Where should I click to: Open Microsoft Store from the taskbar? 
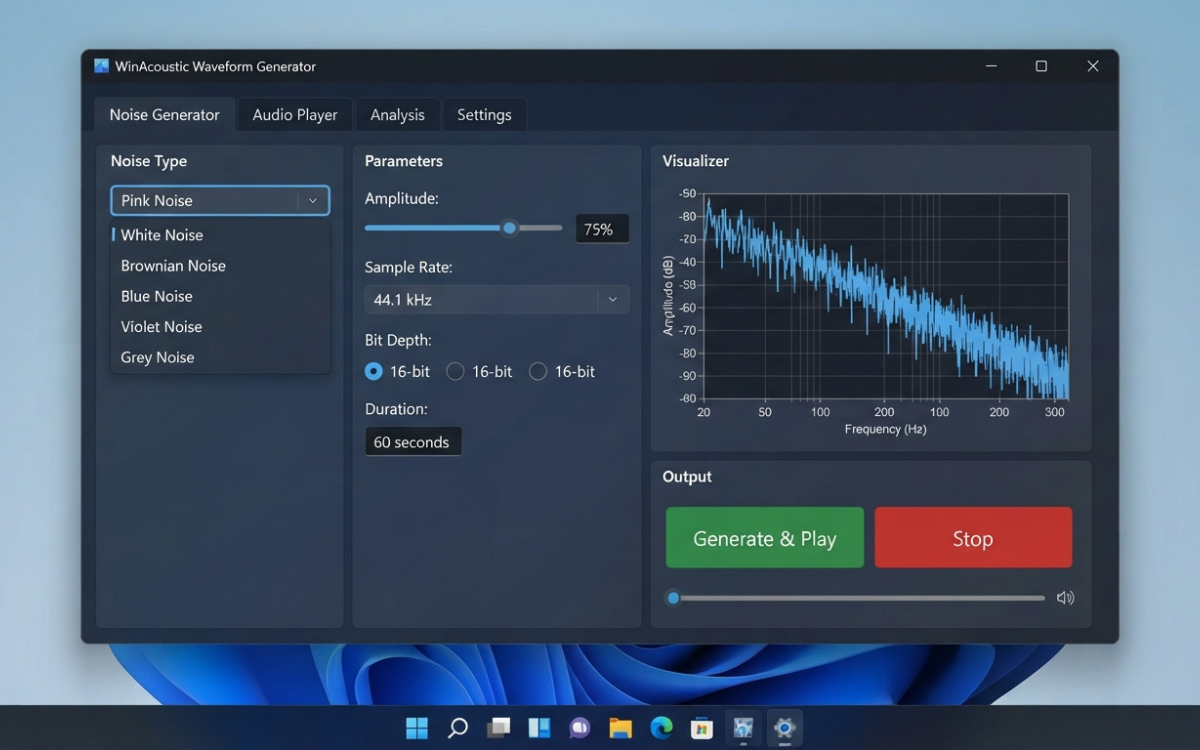(702, 728)
